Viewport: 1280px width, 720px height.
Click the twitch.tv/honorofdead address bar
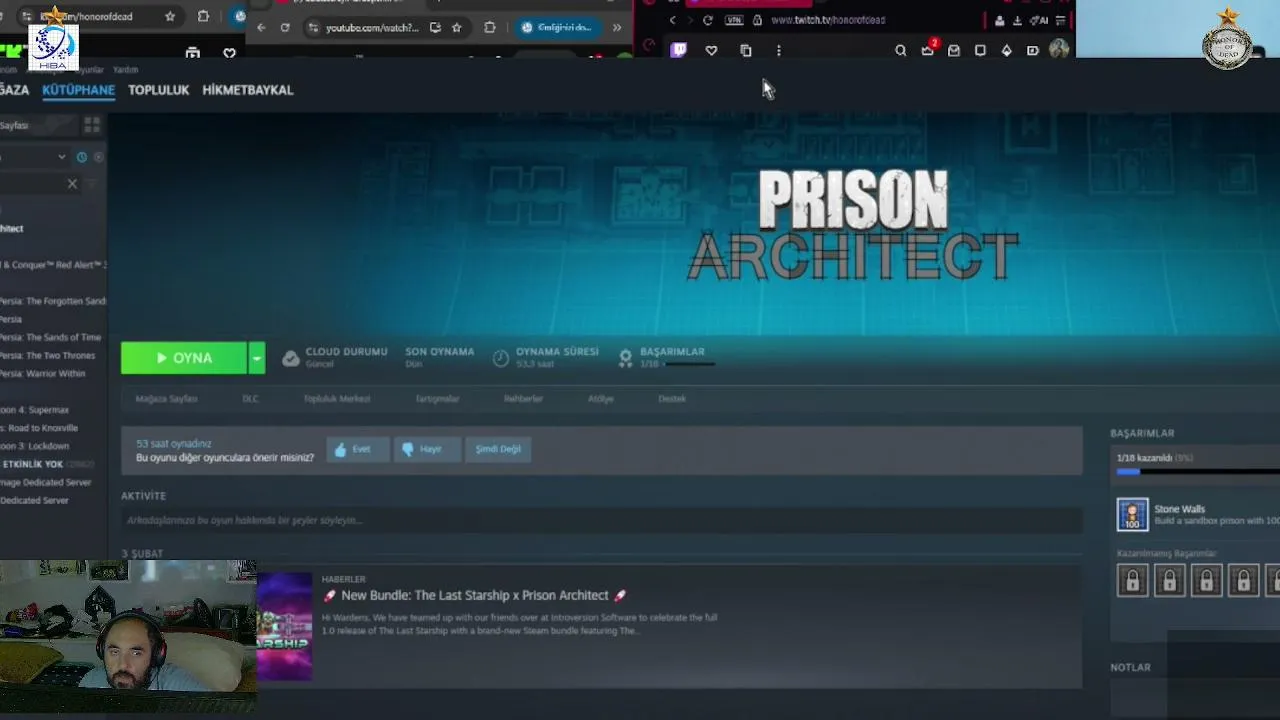pos(828,20)
